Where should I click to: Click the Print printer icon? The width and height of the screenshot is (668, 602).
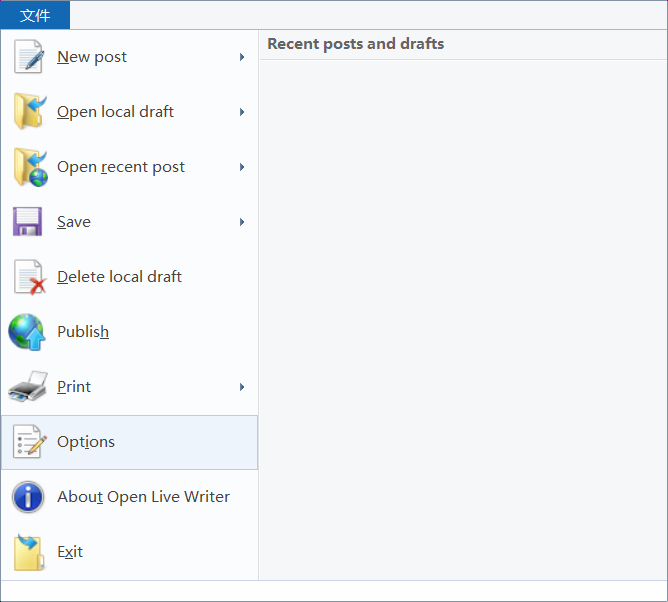click(x=28, y=387)
